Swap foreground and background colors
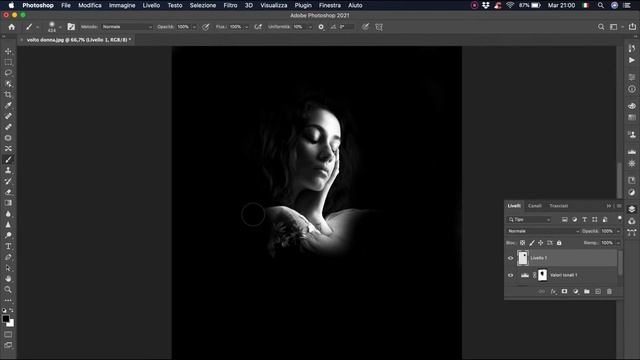 (x=11, y=311)
